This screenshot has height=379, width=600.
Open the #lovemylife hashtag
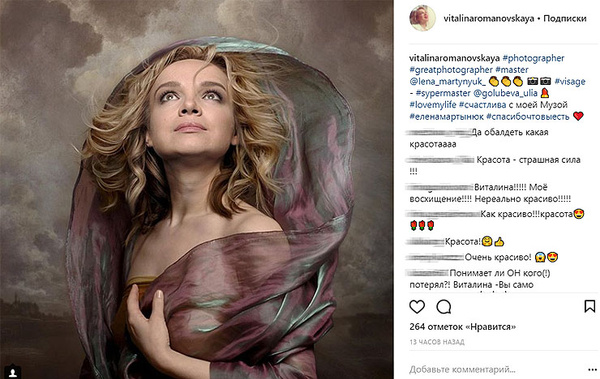pos(432,105)
